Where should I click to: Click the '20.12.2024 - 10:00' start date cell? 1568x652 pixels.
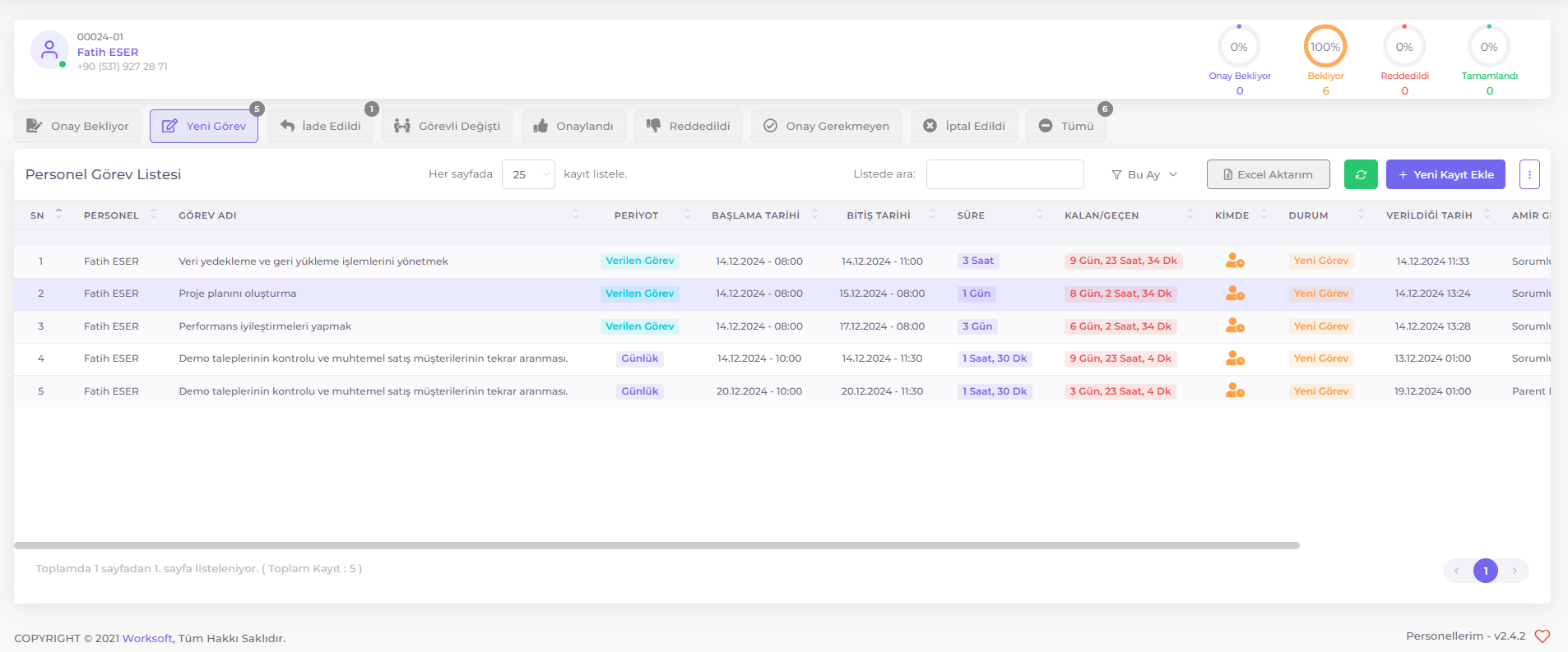click(759, 391)
